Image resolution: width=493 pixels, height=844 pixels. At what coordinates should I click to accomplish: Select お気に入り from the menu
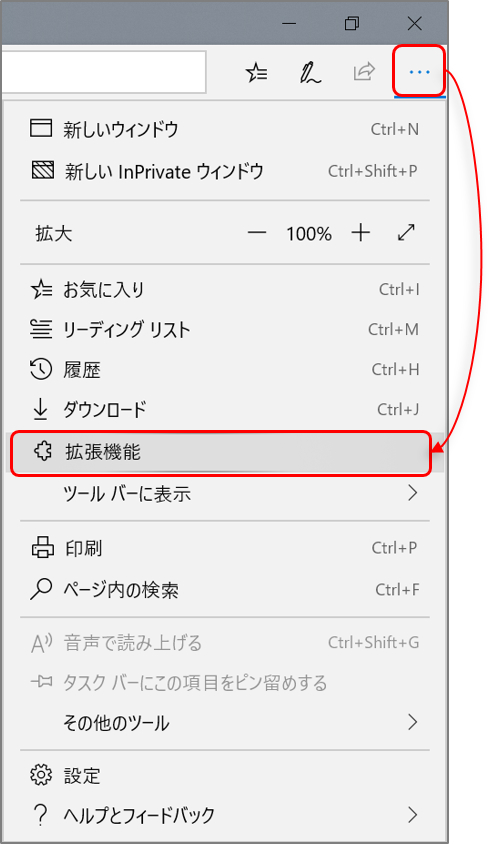224,290
